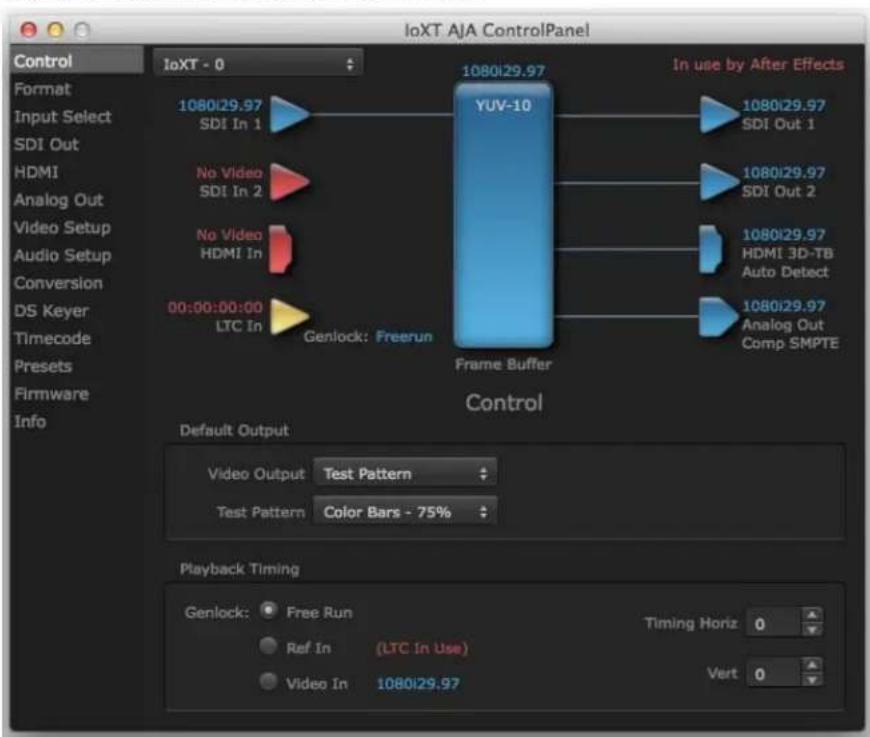Click the Timing Horiz value field
The image size is (870, 737).
coord(774,623)
